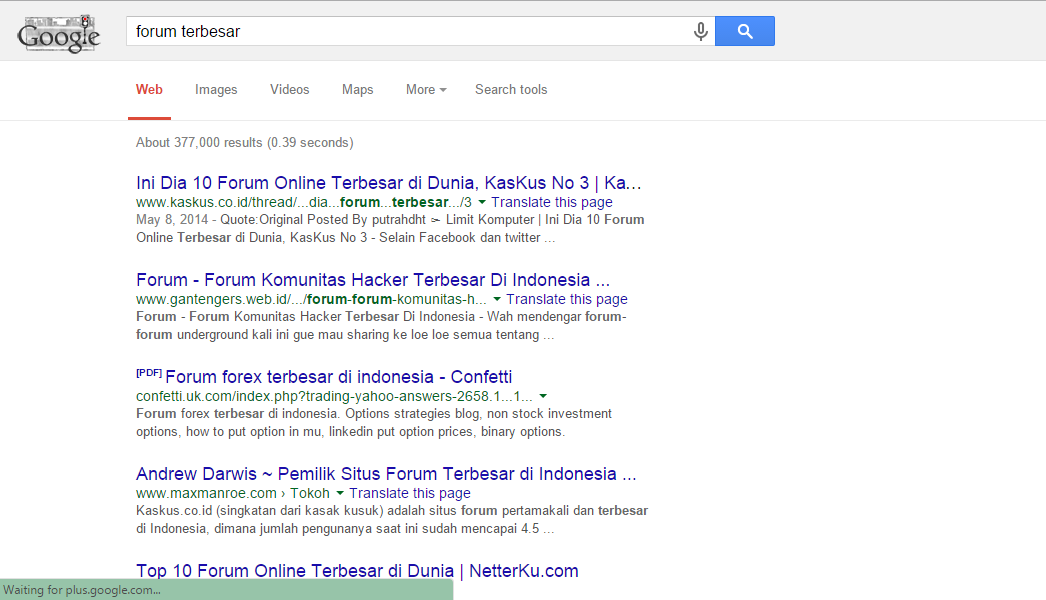1046x600 pixels.
Task: Open 'Forum forex terbesar di indonesia' result
Action: (x=339, y=376)
